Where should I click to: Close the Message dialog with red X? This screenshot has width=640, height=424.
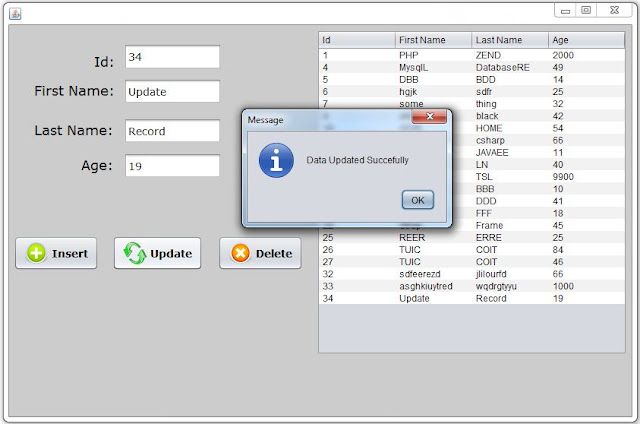pos(429,116)
